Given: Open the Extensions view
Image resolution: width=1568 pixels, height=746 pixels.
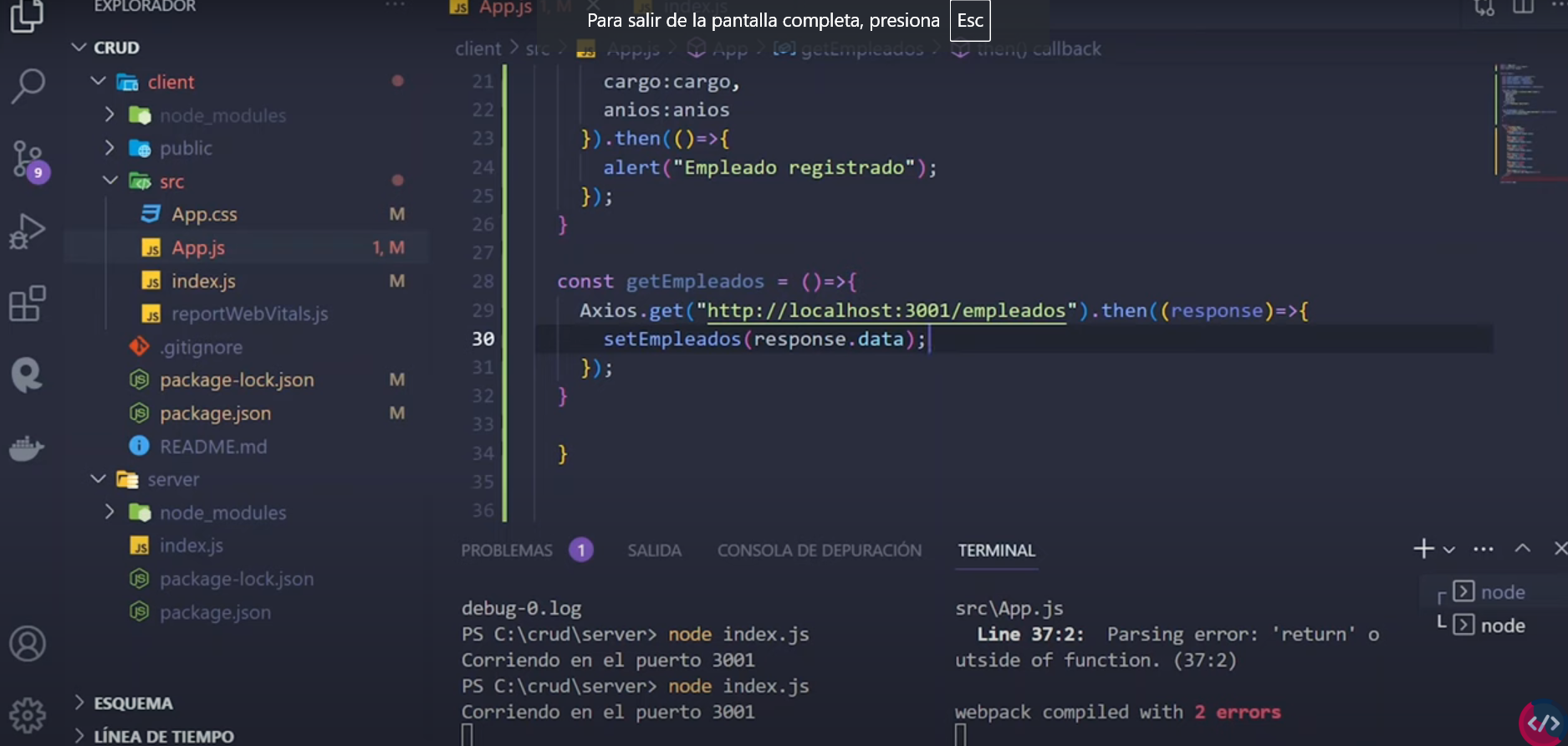Looking at the screenshot, I should pos(28,304).
